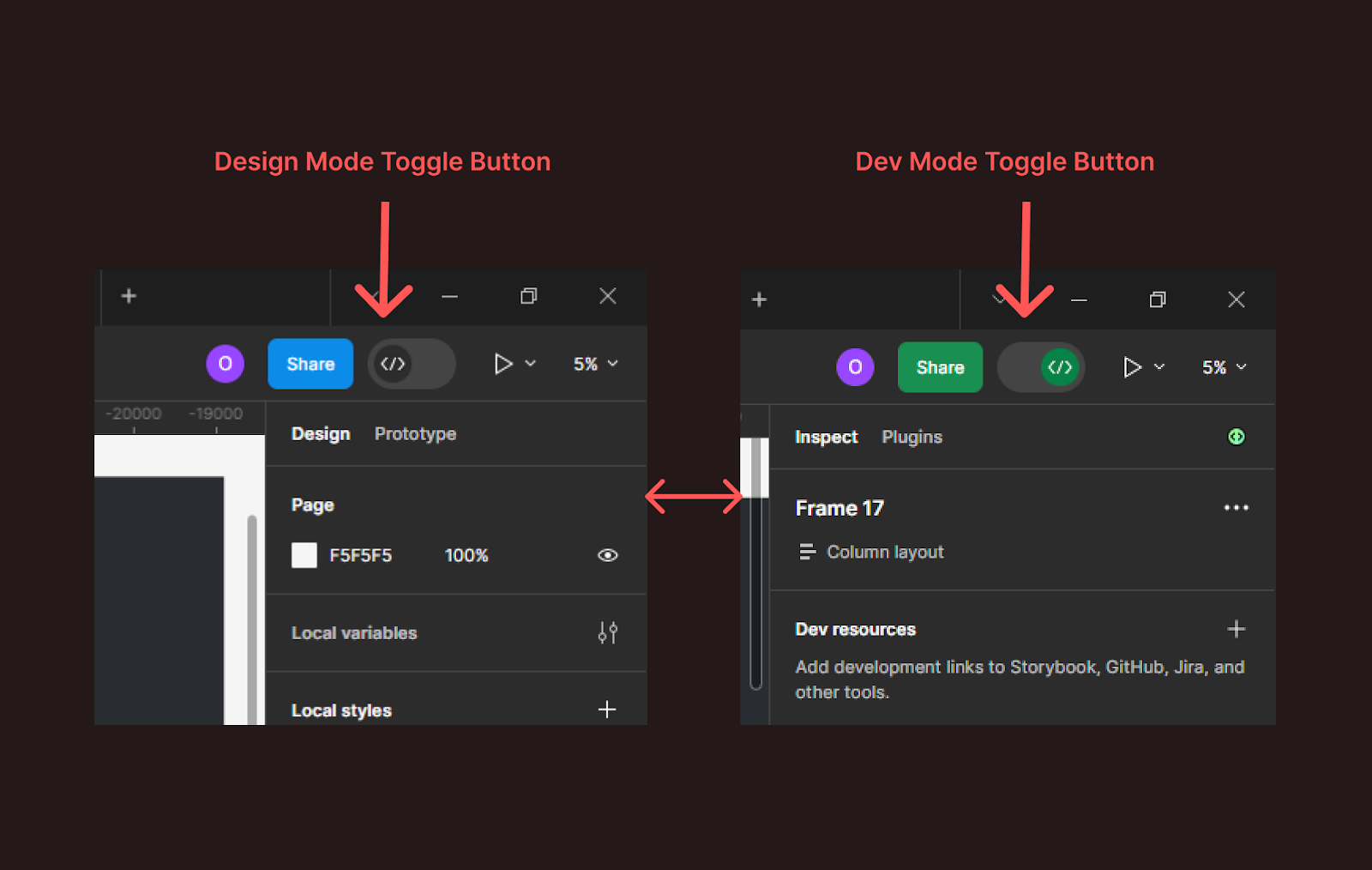Add a Dev resource with plus icon

click(1236, 629)
